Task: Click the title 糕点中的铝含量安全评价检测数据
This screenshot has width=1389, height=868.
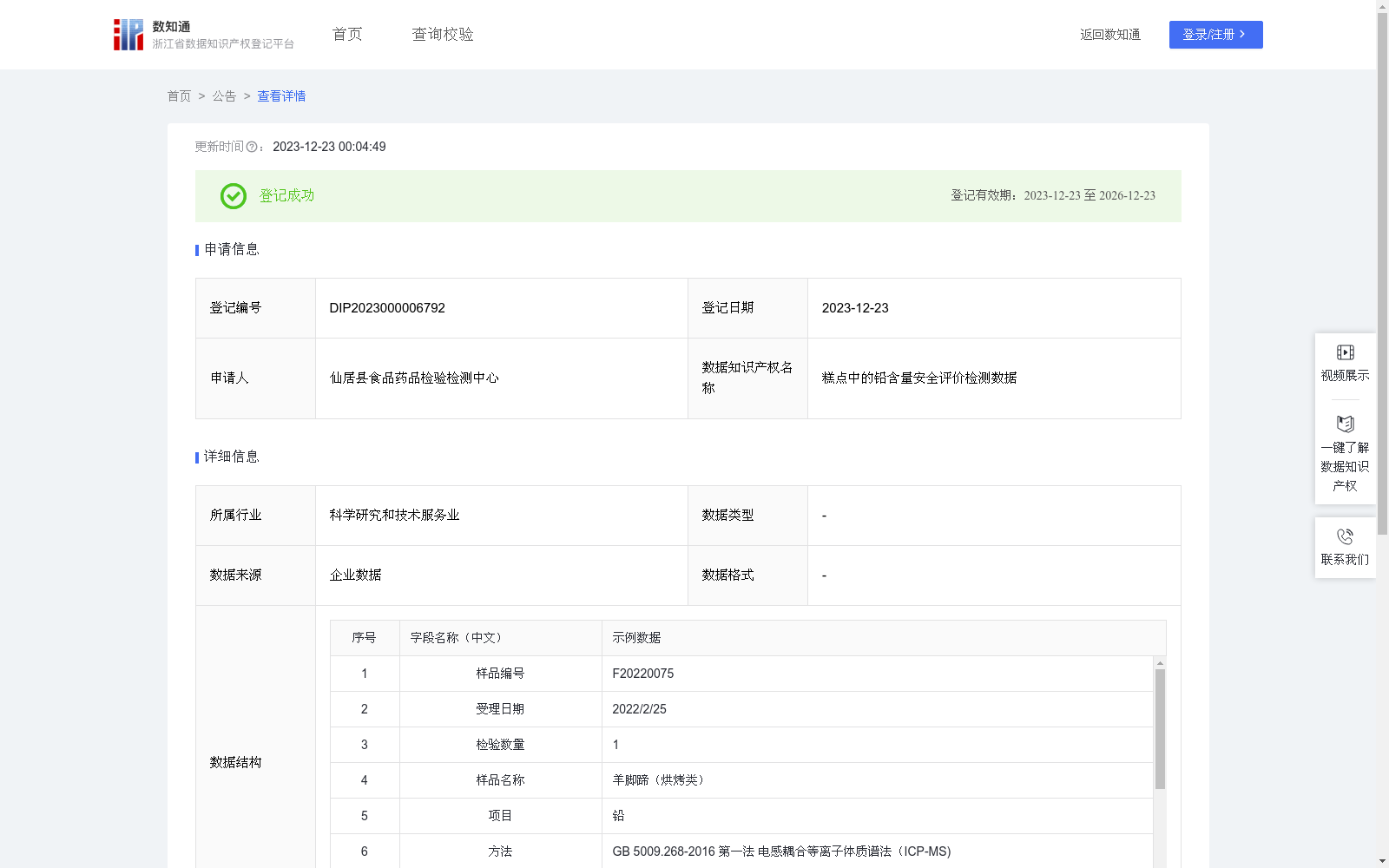Action: click(x=919, y=378)
